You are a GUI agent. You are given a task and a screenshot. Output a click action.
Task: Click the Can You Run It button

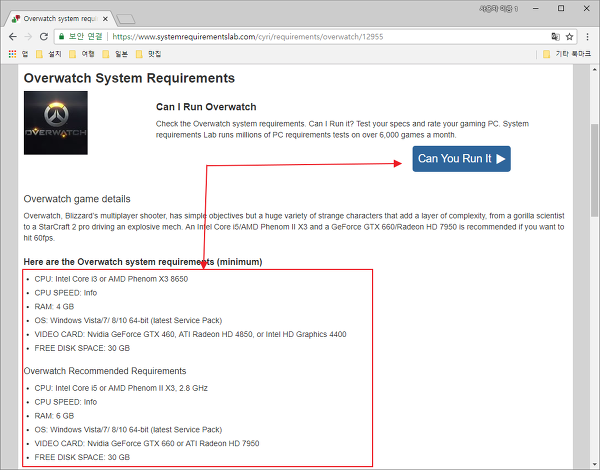(x=461, y=159)
